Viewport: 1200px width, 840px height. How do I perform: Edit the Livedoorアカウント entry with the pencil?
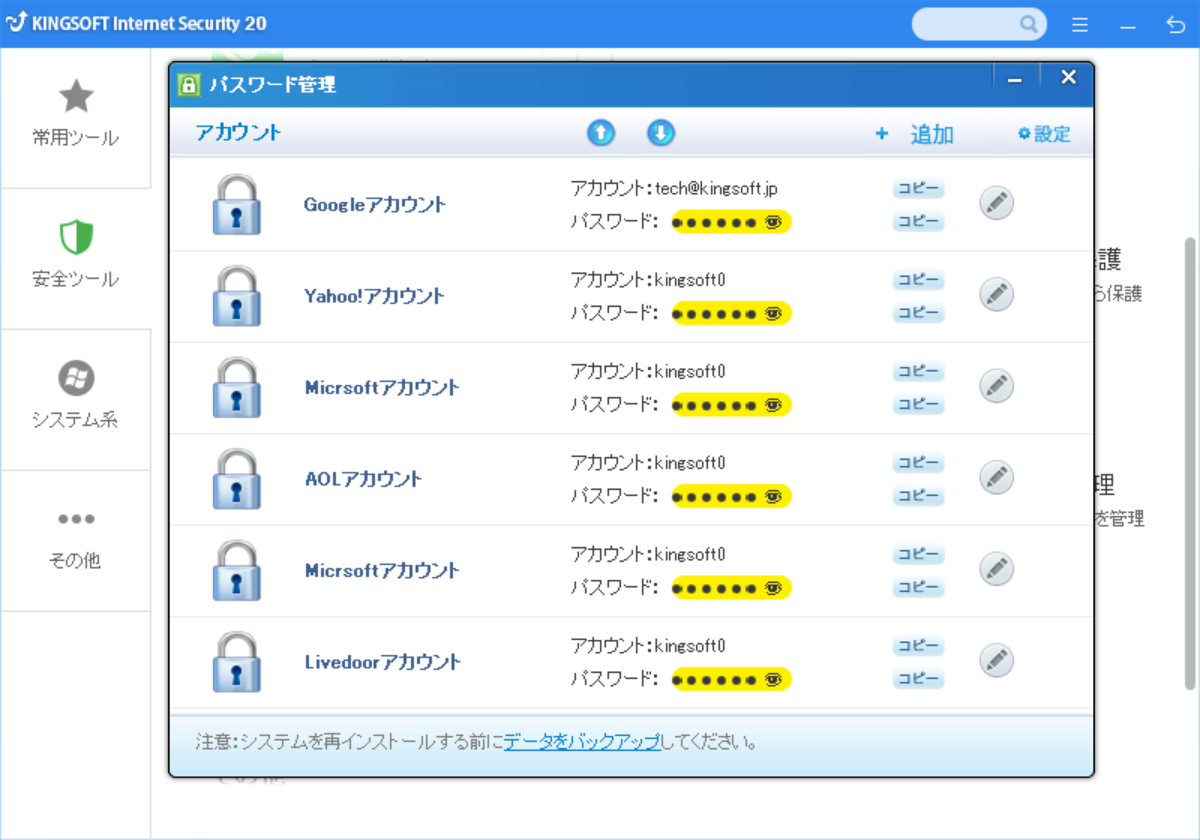[996, 660]
